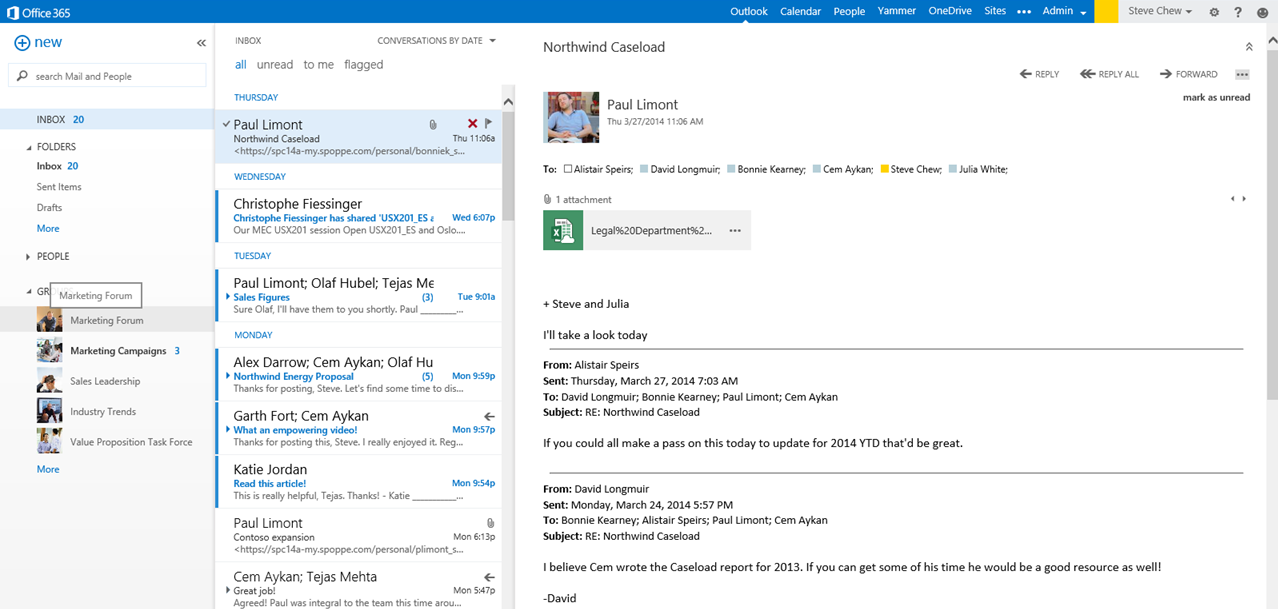Open the Yammer tab in top navigation
1278x609 pixels.
coord(896,12)
